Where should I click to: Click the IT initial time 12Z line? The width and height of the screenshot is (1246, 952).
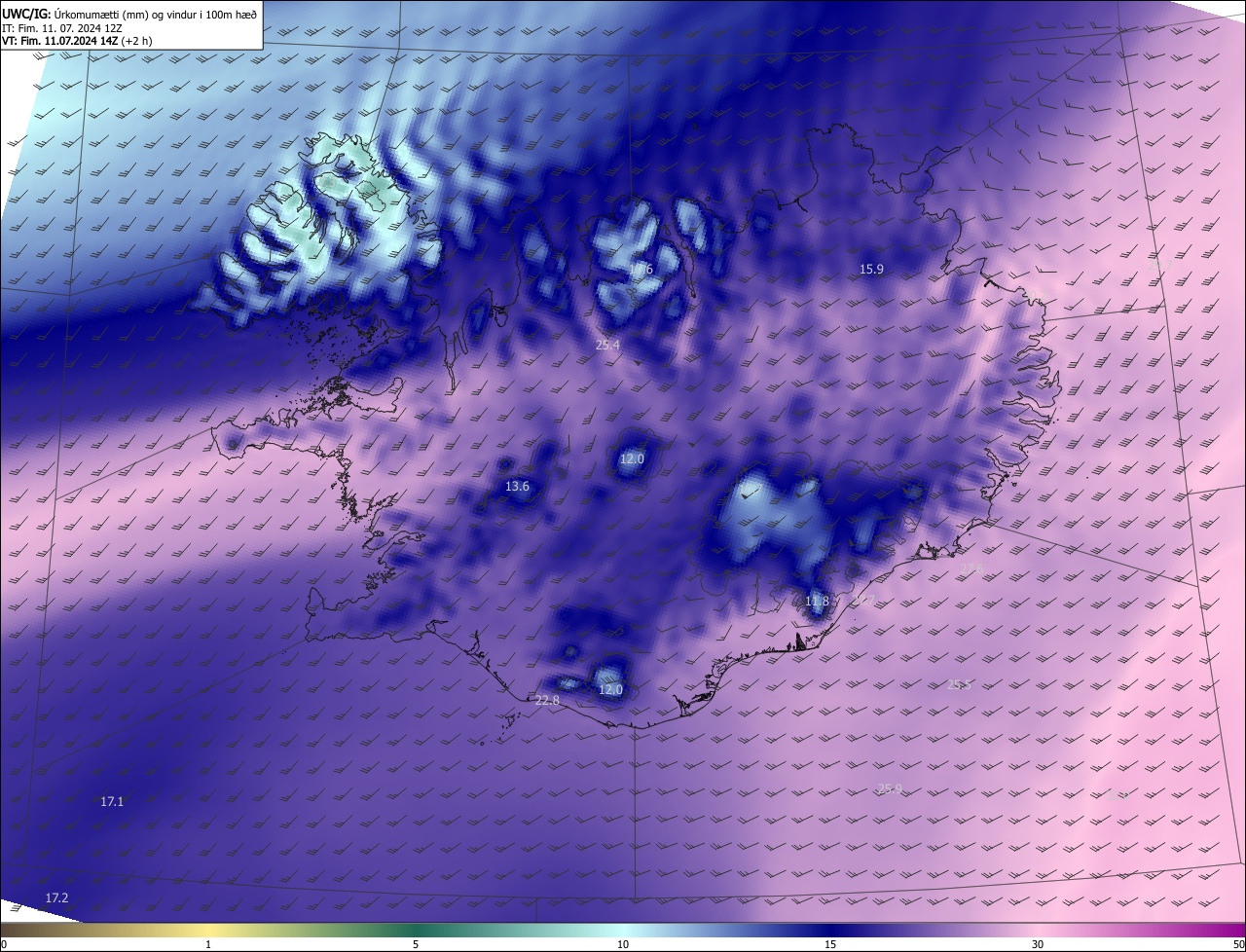pos(62,27)
